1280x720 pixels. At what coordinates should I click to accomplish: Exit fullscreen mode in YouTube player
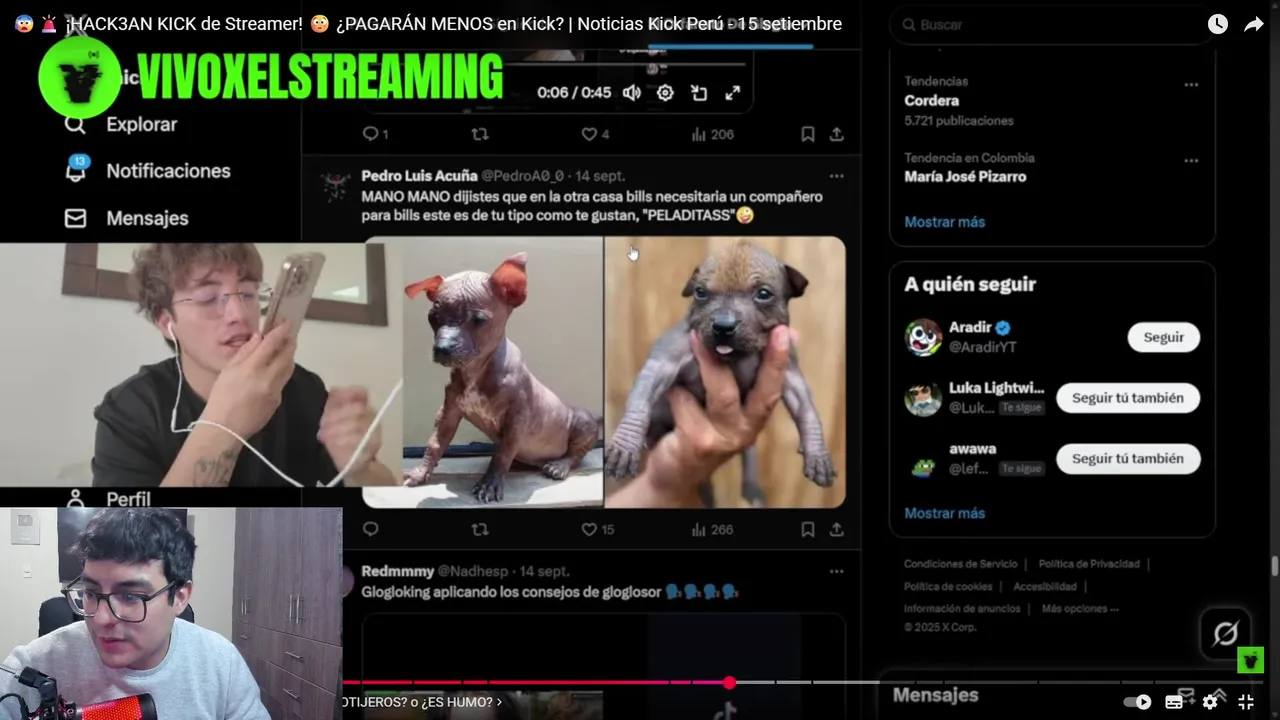[x=1246, y=702]
